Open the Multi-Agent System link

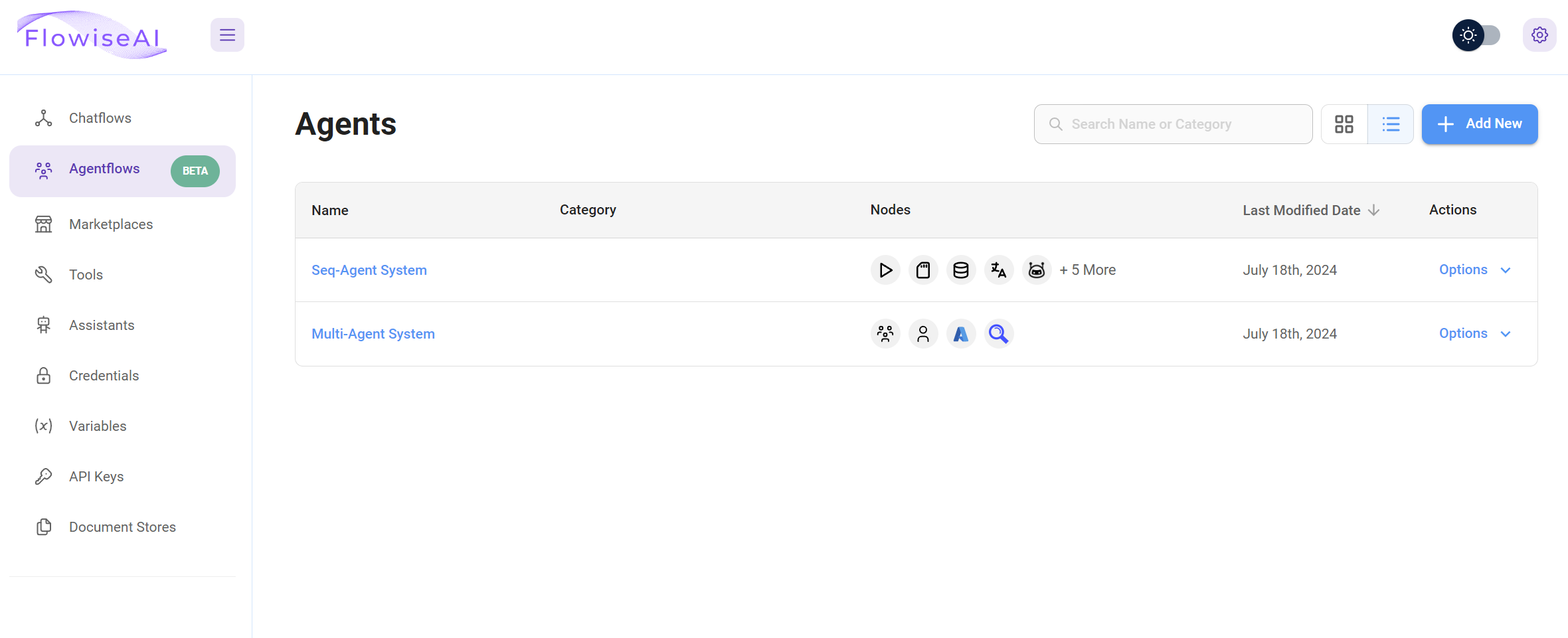pos(373,334)
